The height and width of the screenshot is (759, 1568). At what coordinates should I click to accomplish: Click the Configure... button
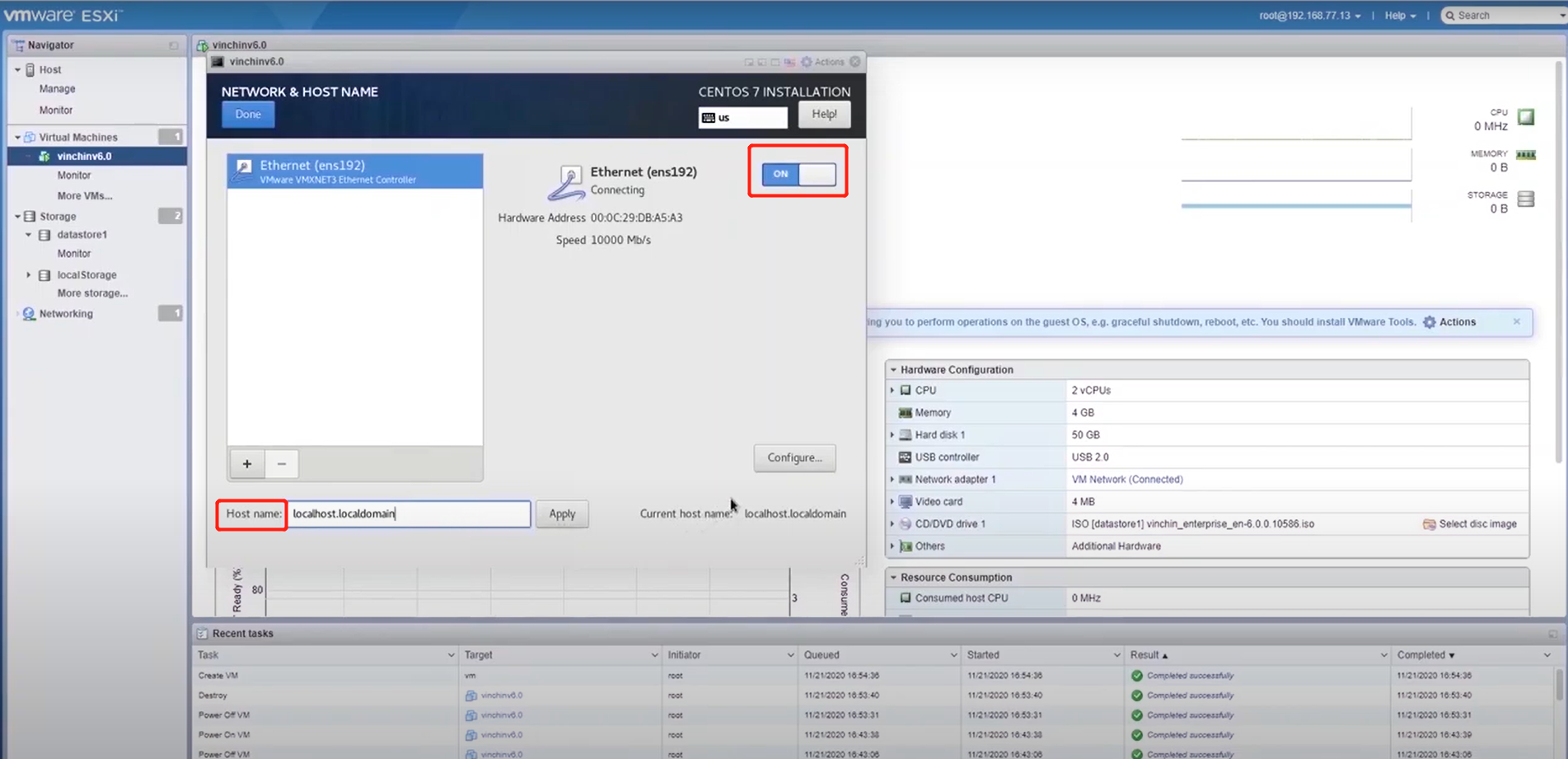[794, 457]
